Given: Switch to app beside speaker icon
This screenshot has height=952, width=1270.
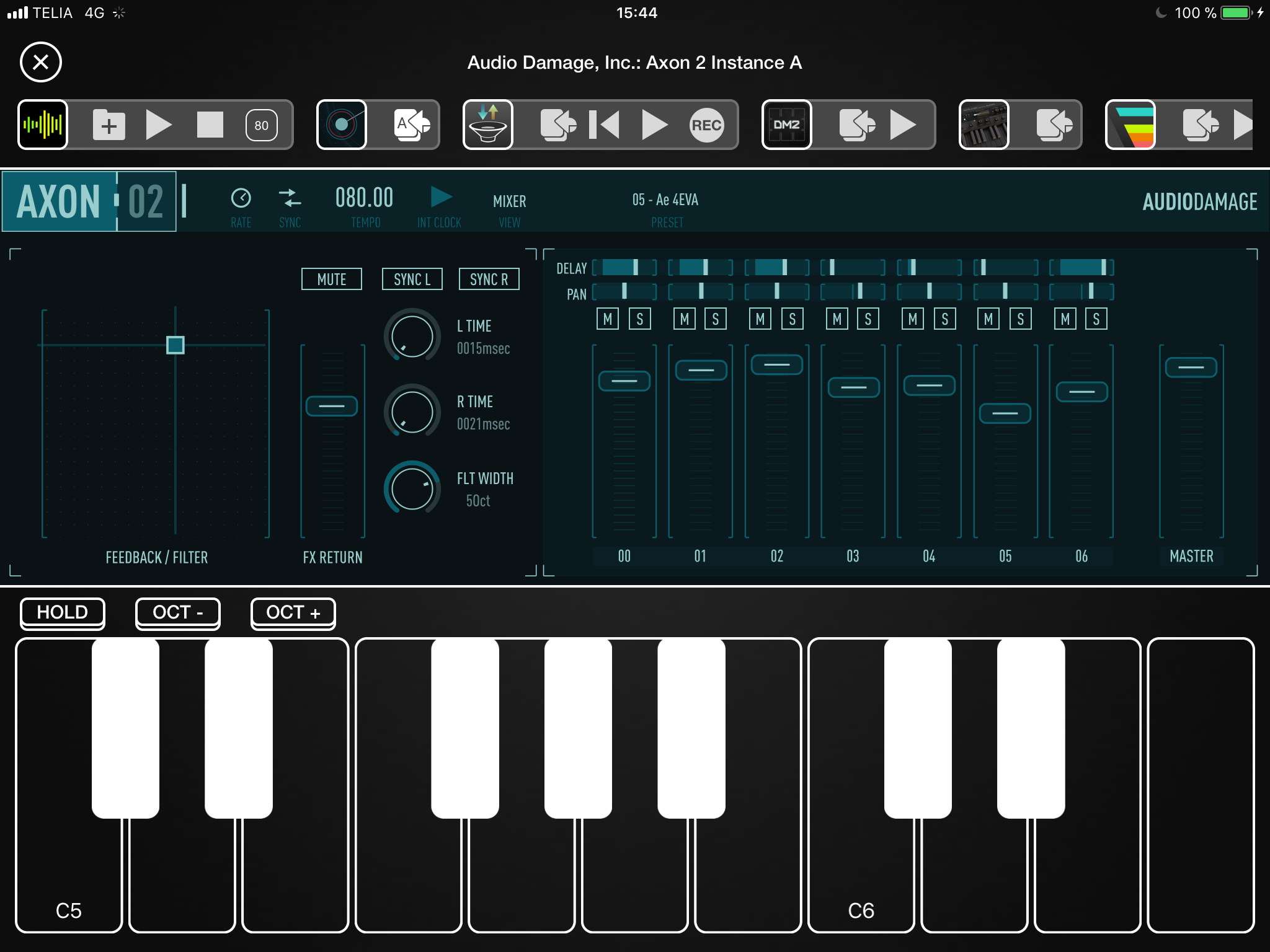Looking at the screenshot, I should [x=558, y=125].
